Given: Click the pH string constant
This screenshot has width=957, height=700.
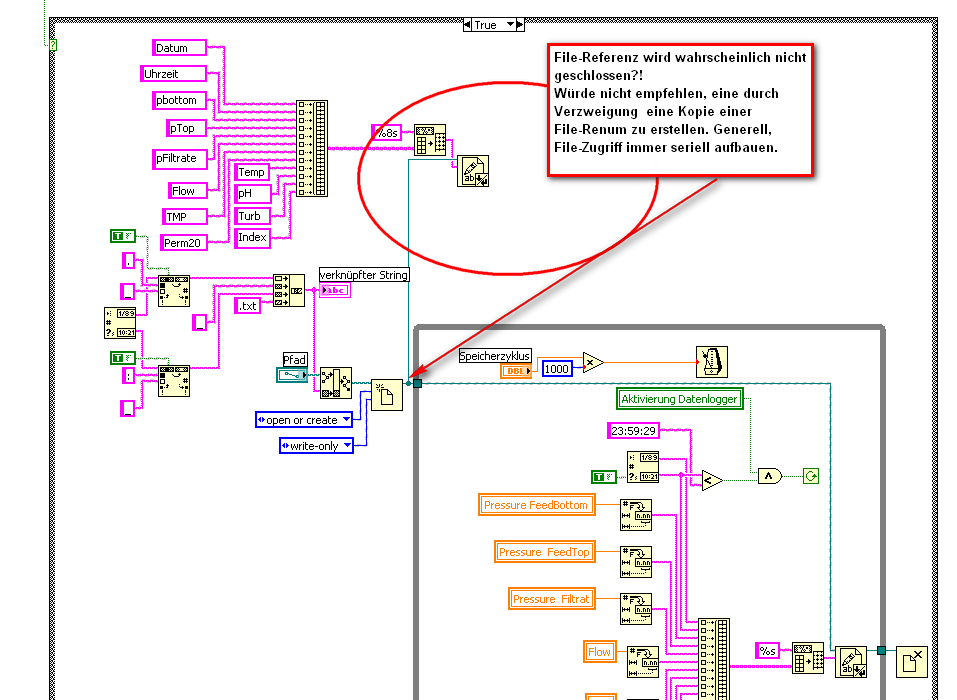Looking at the screenshot, I should [252, 194].
